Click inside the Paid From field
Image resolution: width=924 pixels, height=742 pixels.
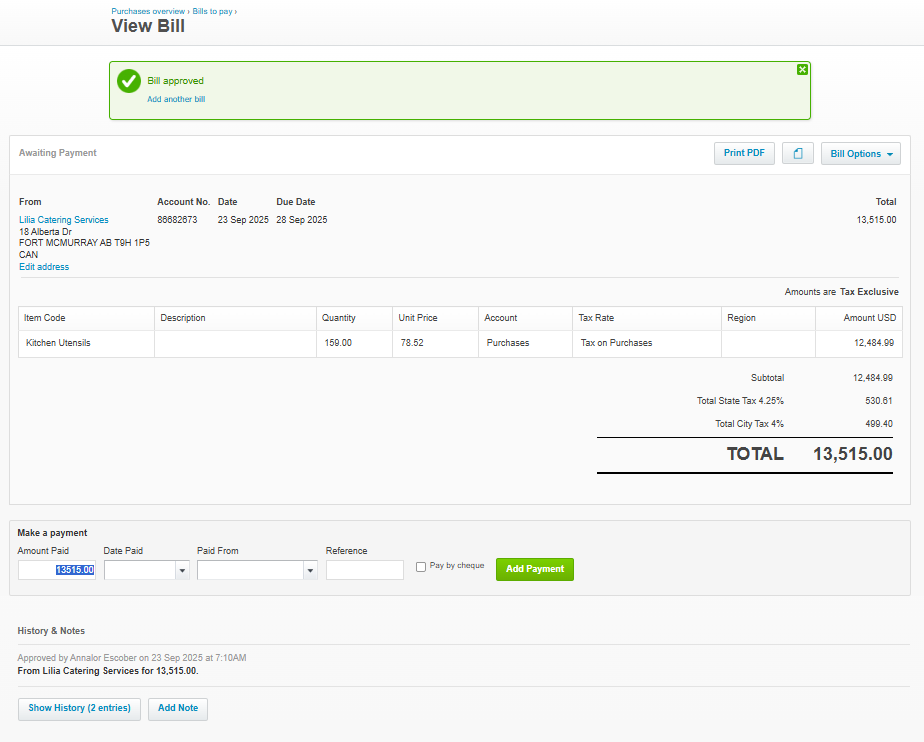(x=250, y=570)
